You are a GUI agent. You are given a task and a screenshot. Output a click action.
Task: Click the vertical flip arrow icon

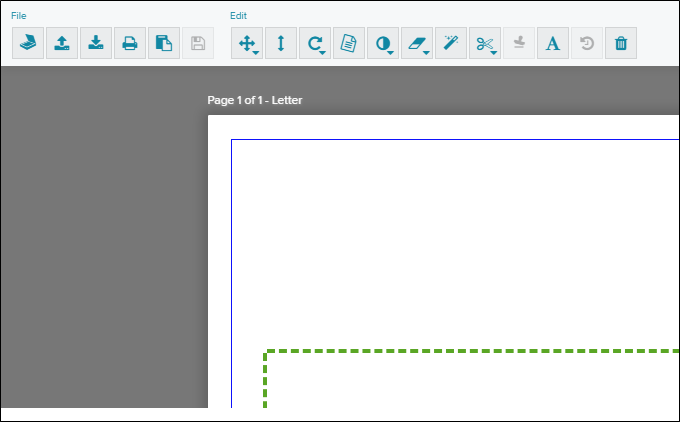pyautogui.click(x=281, y=43)
